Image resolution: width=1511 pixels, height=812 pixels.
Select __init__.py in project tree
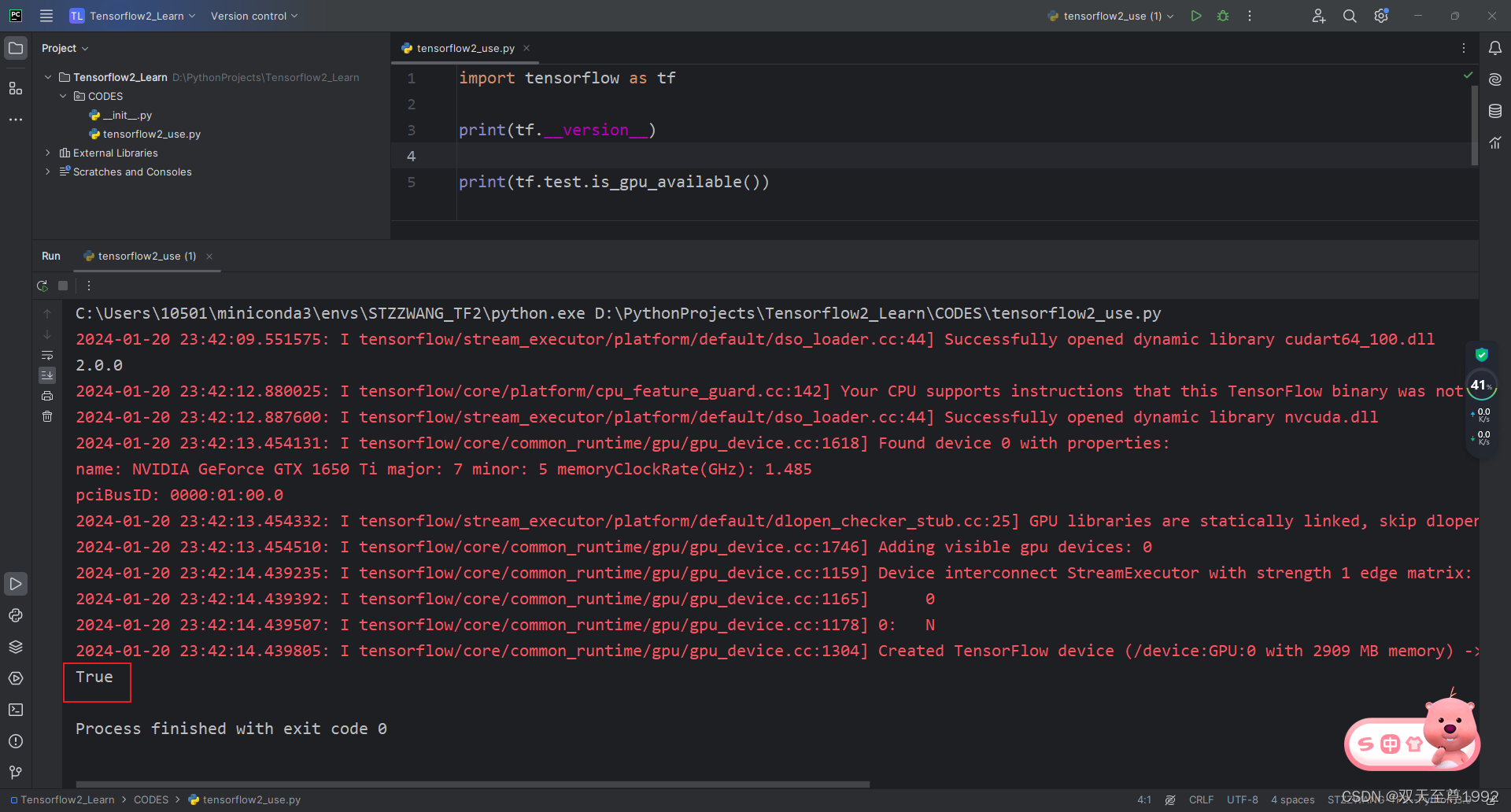(x=120, y=115)
